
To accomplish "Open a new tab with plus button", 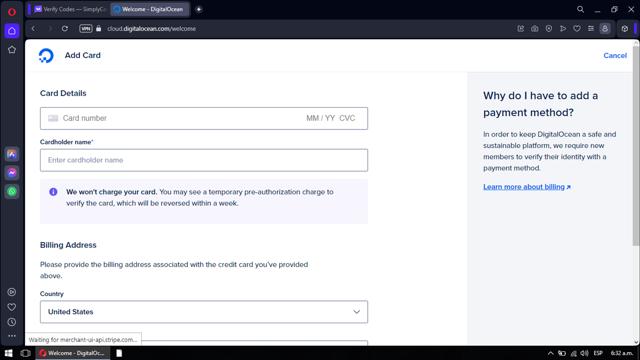I will 199,9.
